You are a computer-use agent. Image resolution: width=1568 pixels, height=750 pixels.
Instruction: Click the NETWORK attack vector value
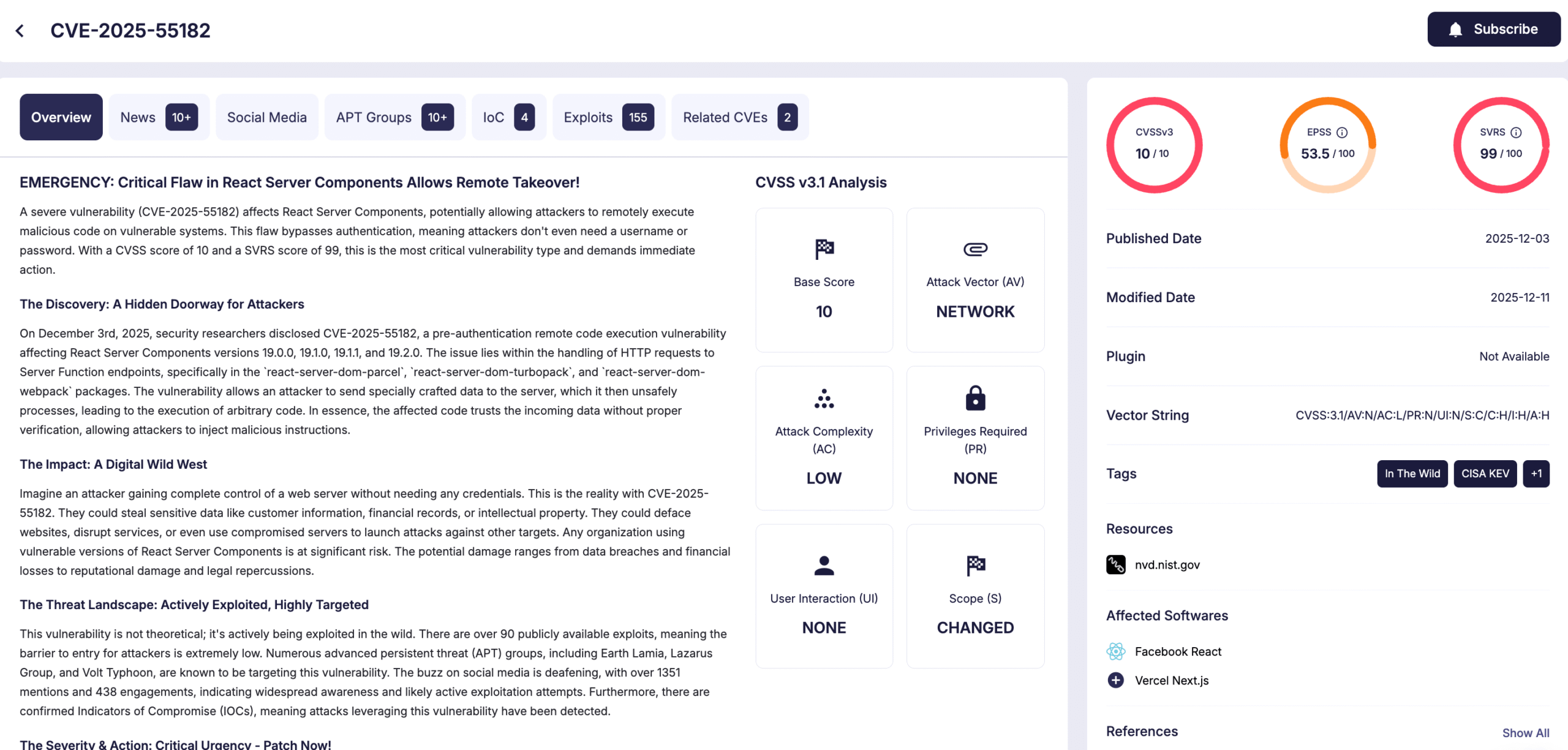pyautogui.click(x=975, y=312)
